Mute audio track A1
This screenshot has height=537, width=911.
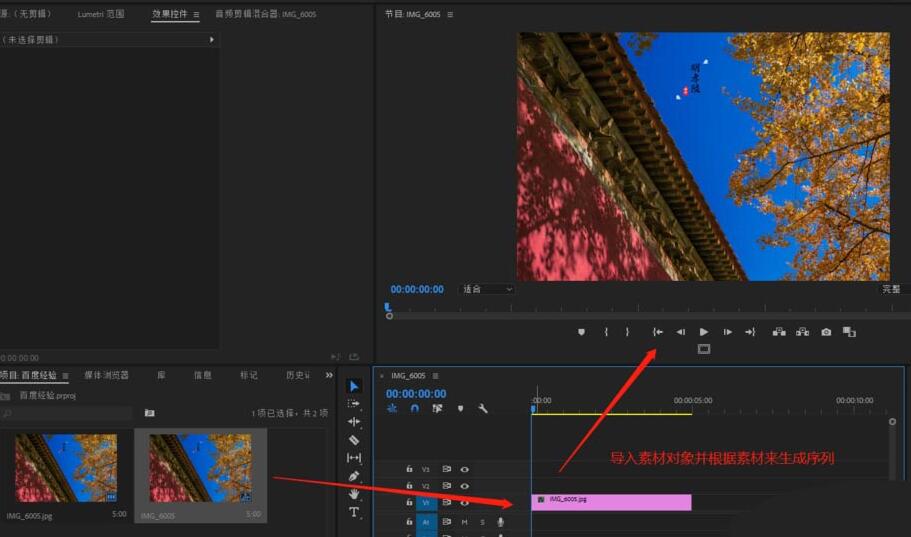click(464, 522)
